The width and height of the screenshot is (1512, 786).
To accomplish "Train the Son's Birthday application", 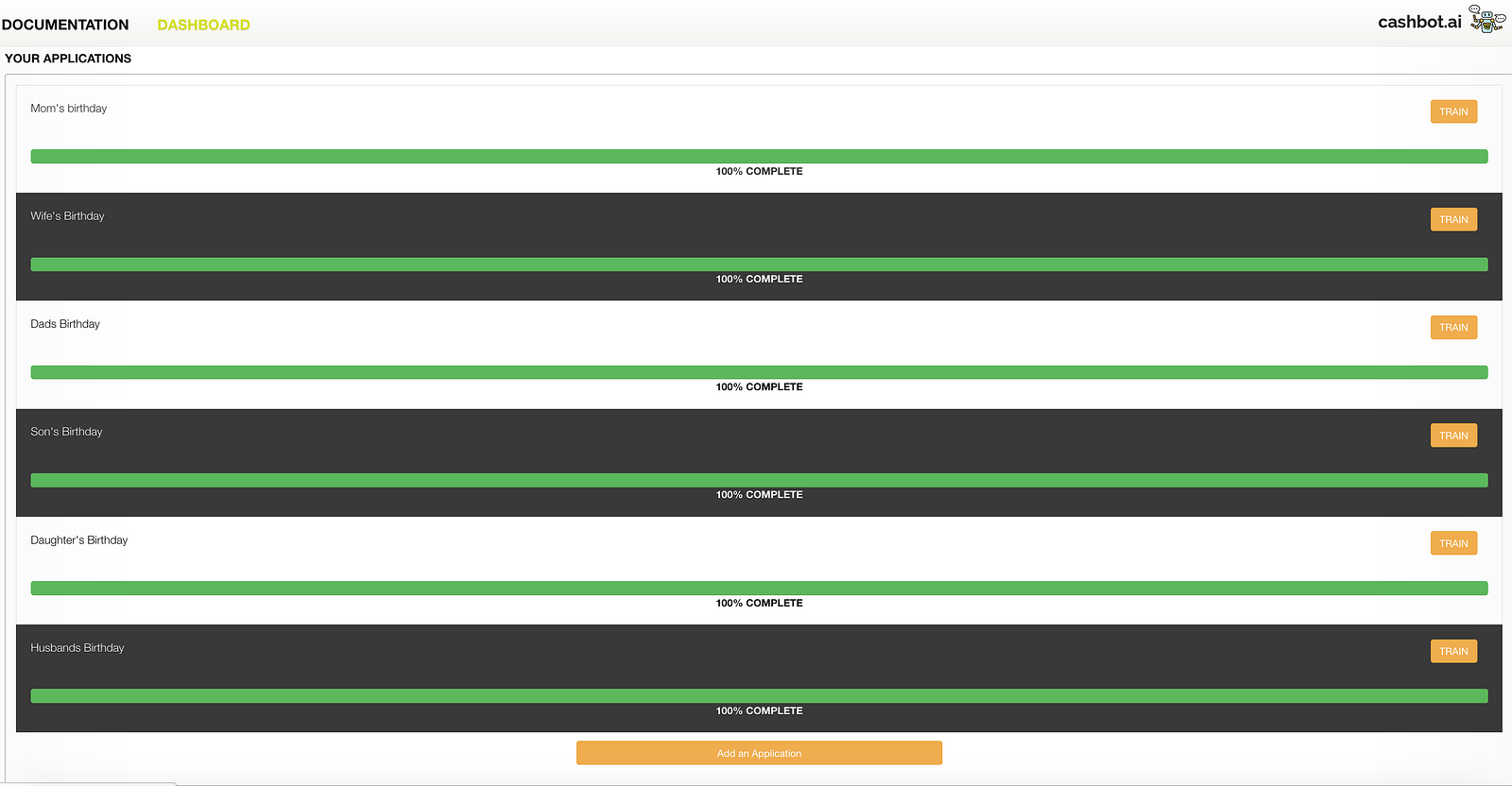I will (1453, 436).
